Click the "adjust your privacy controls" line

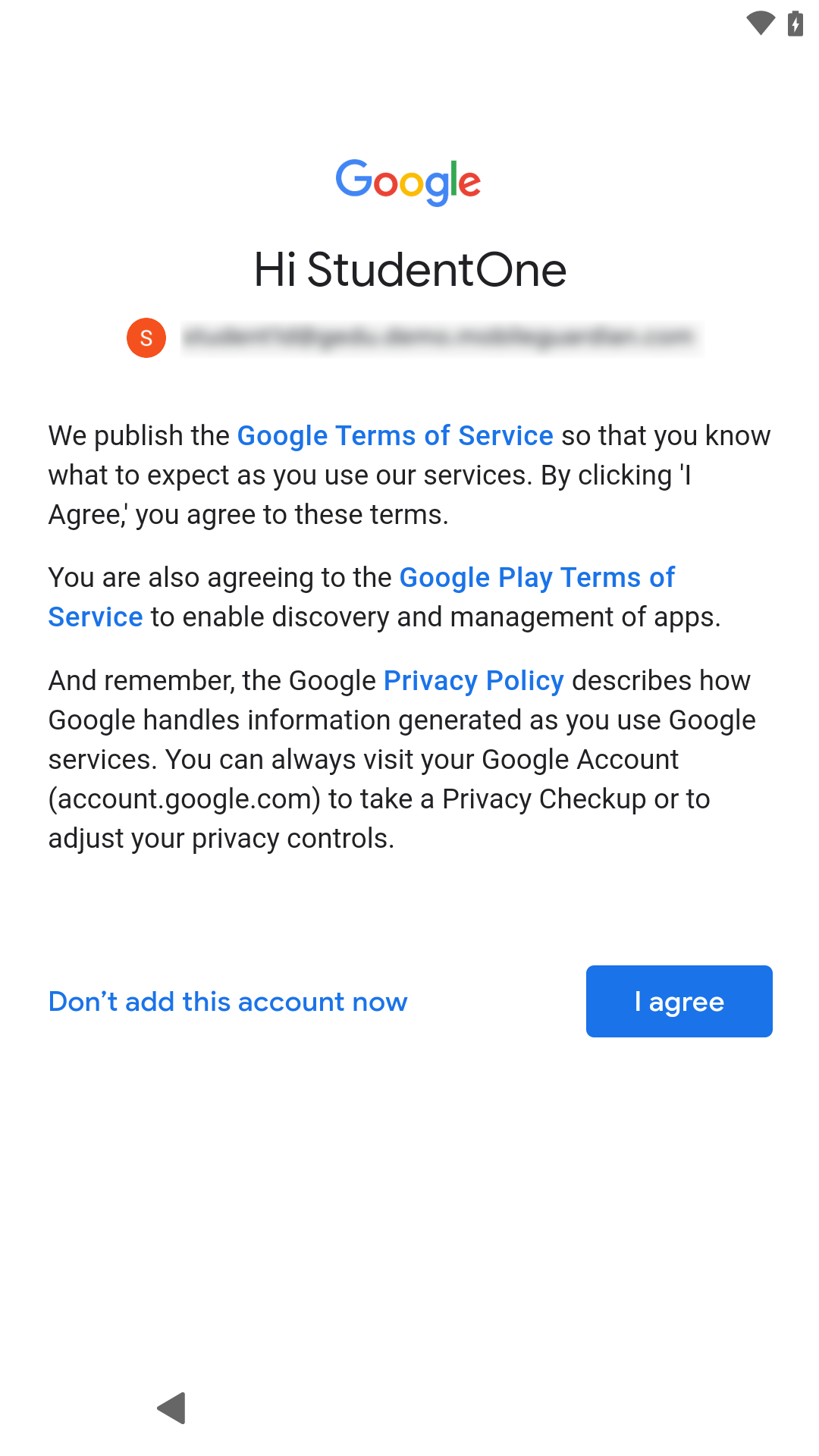221,839
